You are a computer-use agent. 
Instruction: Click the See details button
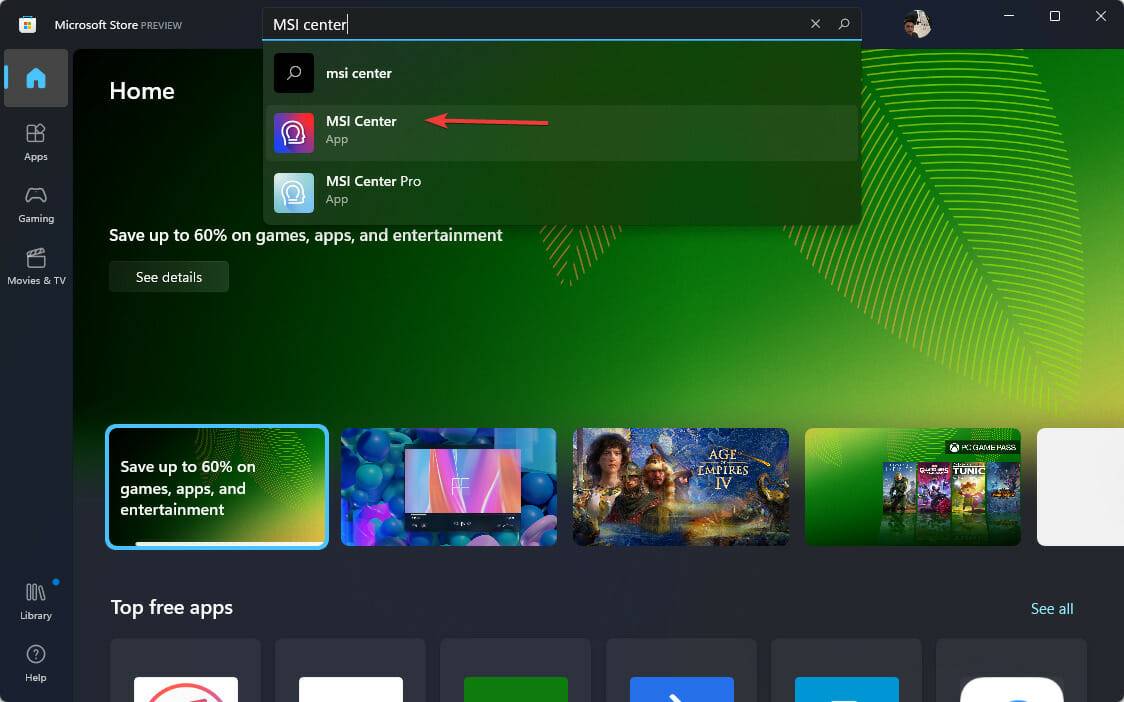tap(169, 277)
